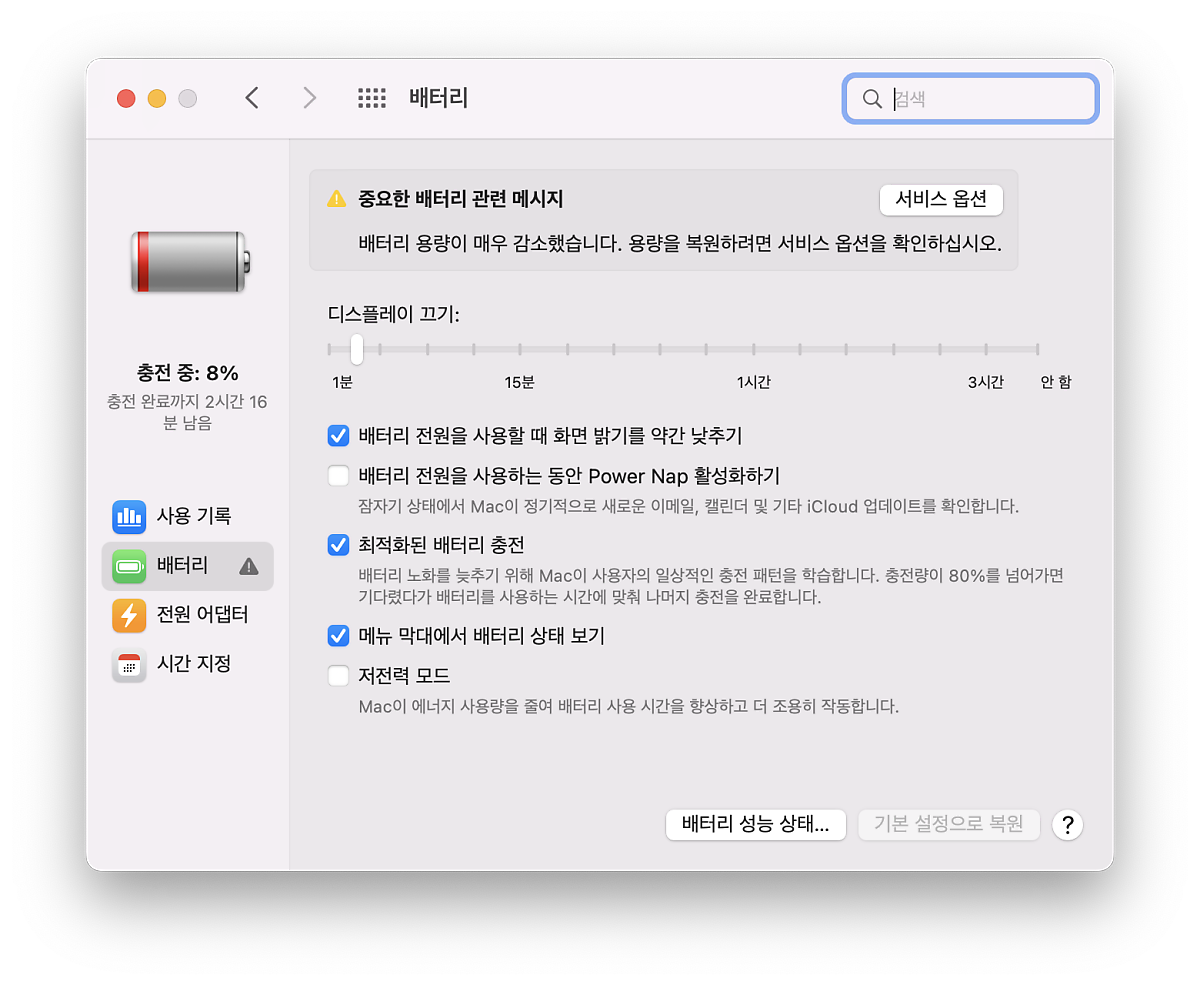This screenshot has width=1200, height=985.
Task: Open 사용 기록 sidebar section
Action: click(x=188, y=517)
